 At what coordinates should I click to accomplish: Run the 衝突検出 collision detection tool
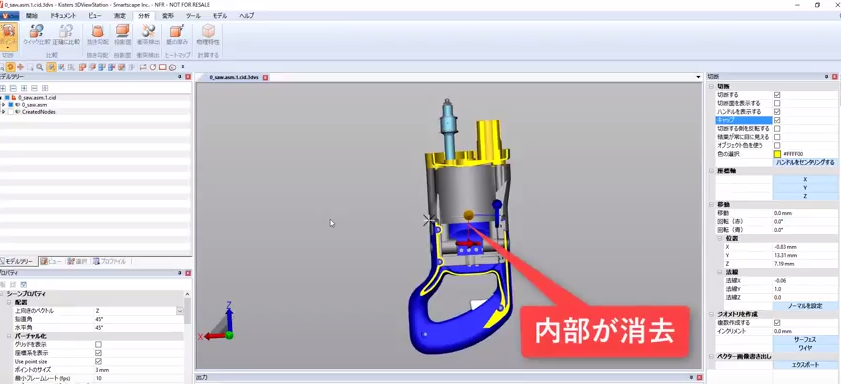coord(149,35)
